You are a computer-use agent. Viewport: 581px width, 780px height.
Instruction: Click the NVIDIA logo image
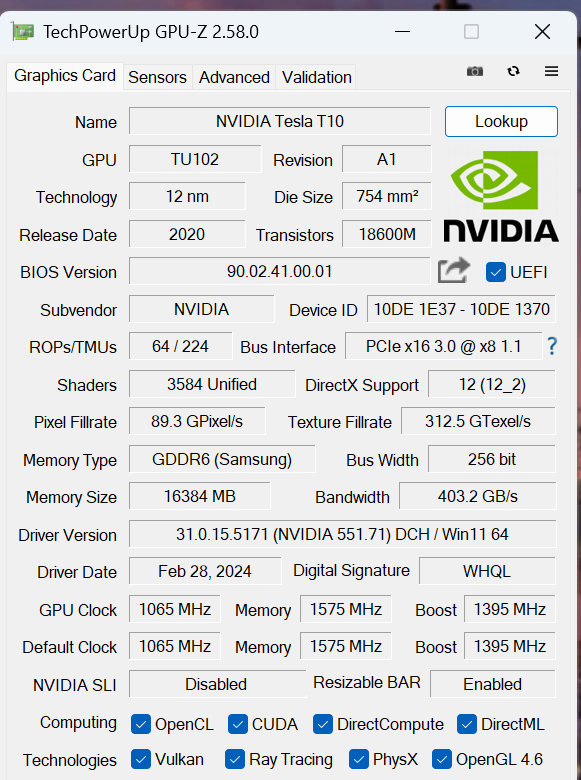(500, 196)
